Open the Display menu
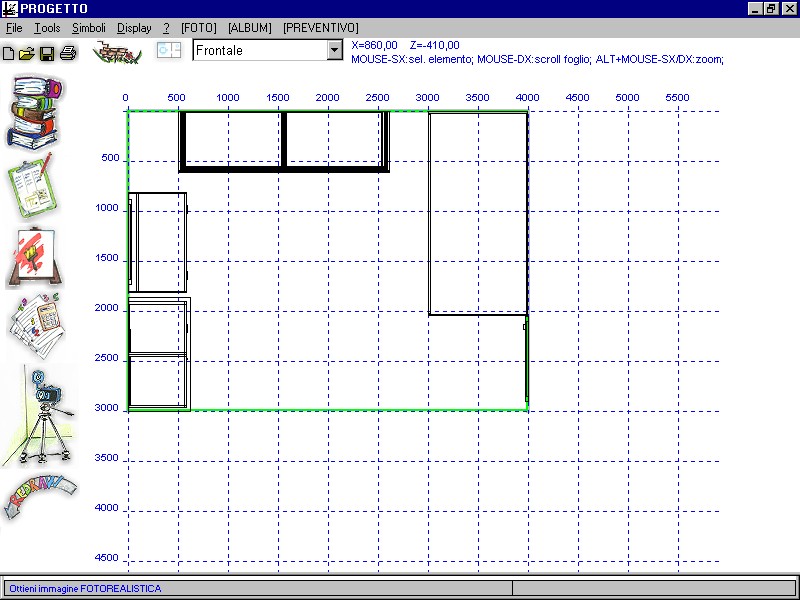This screenshot has height=600, width=800. pyautogui.click(x=134, y=28)
